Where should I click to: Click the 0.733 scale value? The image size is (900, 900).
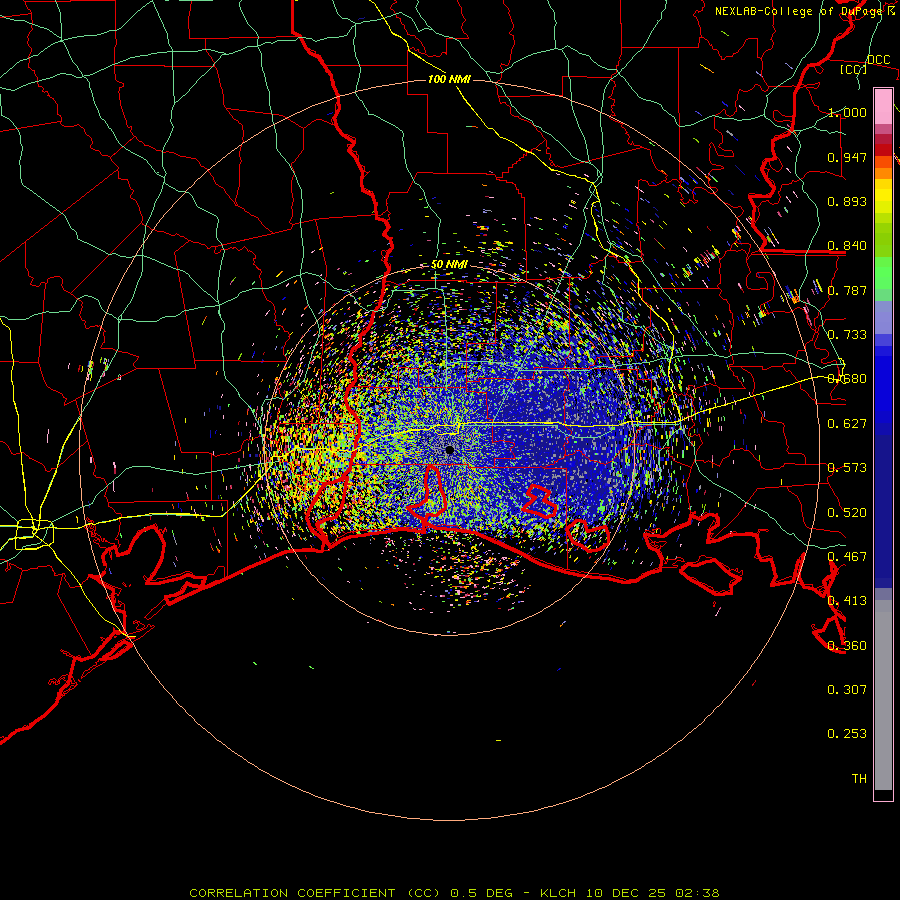click(847, 335)
